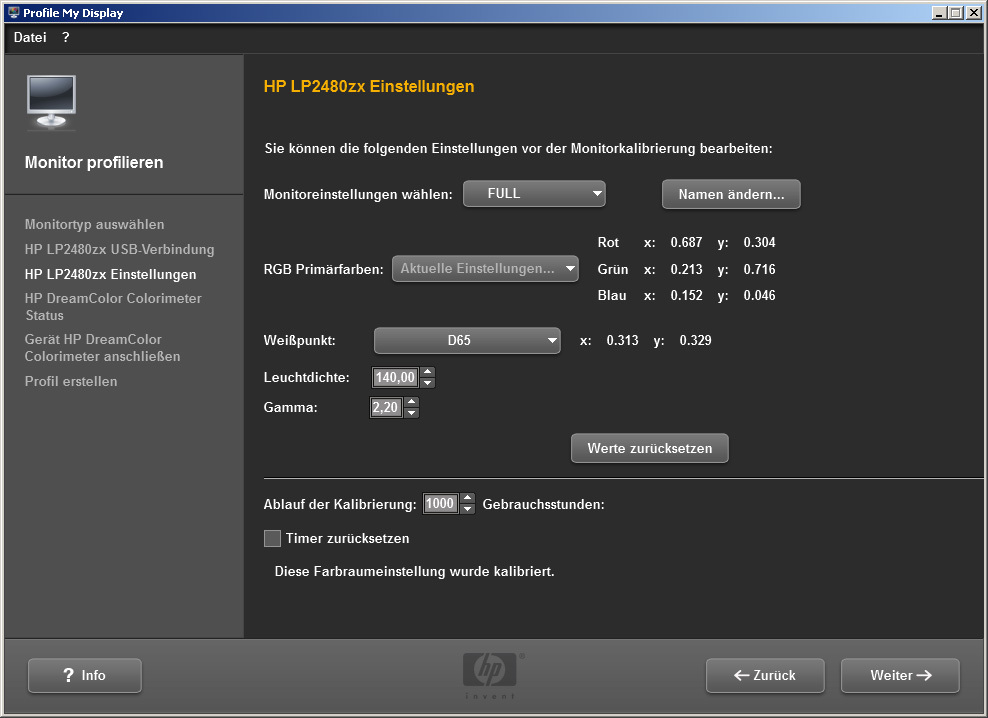Close the Profile My Display window

point(973,13)
